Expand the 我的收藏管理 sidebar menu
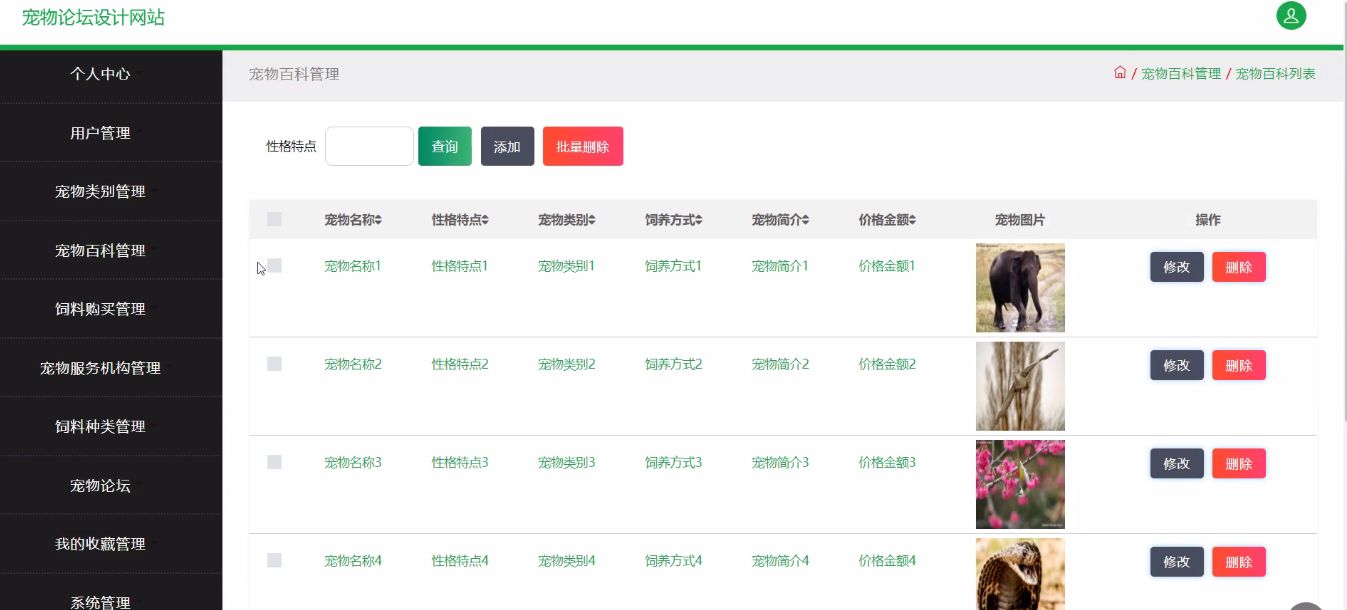Viewport: 1347px width, 610px height. click(x=100, y=544)
